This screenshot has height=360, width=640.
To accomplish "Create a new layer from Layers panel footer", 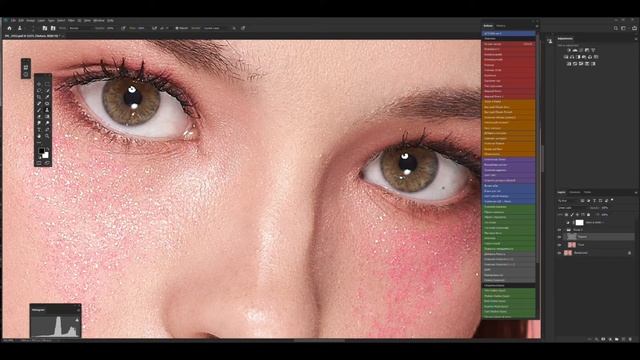I will pyautogui.click(x=623, y=339).
